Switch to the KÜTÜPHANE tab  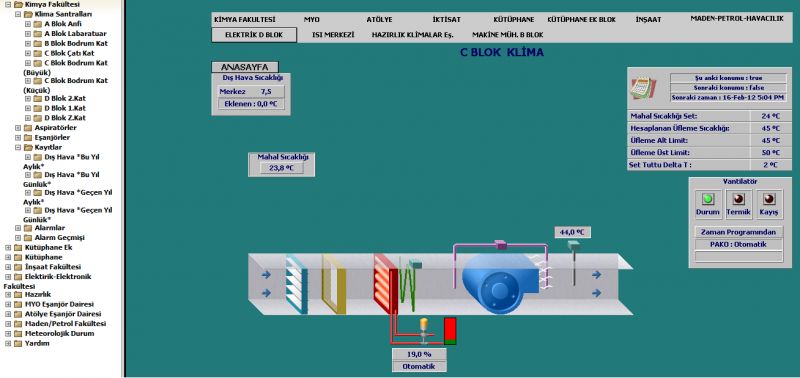pos(513,19)
